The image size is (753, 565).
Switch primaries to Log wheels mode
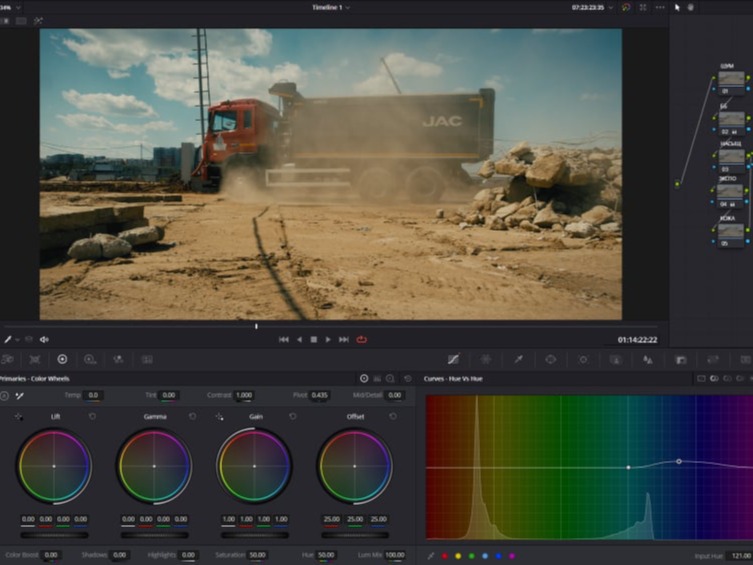click(x=390, y=379)
